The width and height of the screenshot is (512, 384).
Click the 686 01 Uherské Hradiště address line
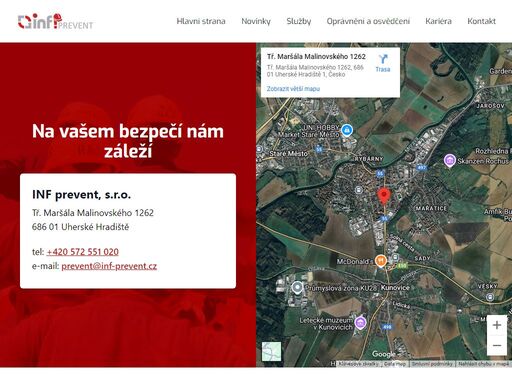tap(80, 227)
